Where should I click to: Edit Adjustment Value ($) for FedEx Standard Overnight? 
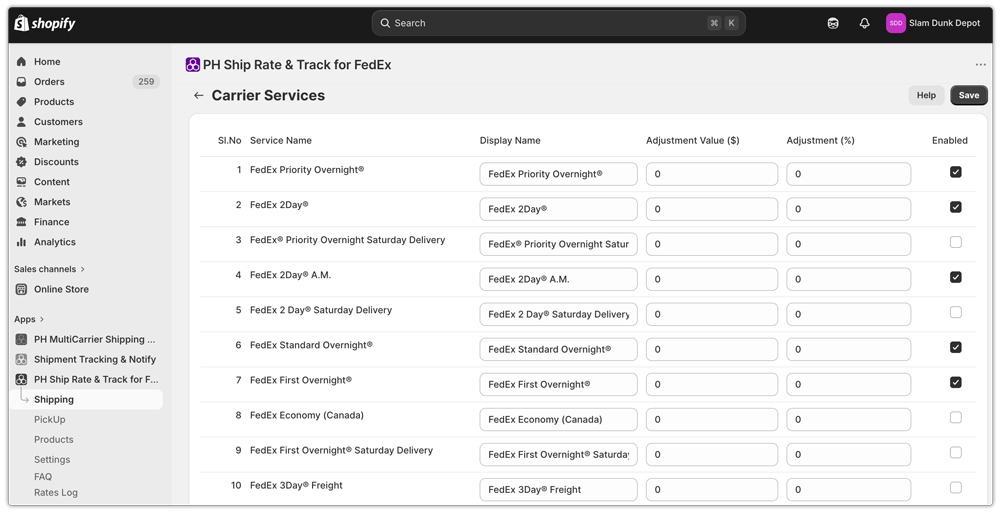tap(712, 349)
